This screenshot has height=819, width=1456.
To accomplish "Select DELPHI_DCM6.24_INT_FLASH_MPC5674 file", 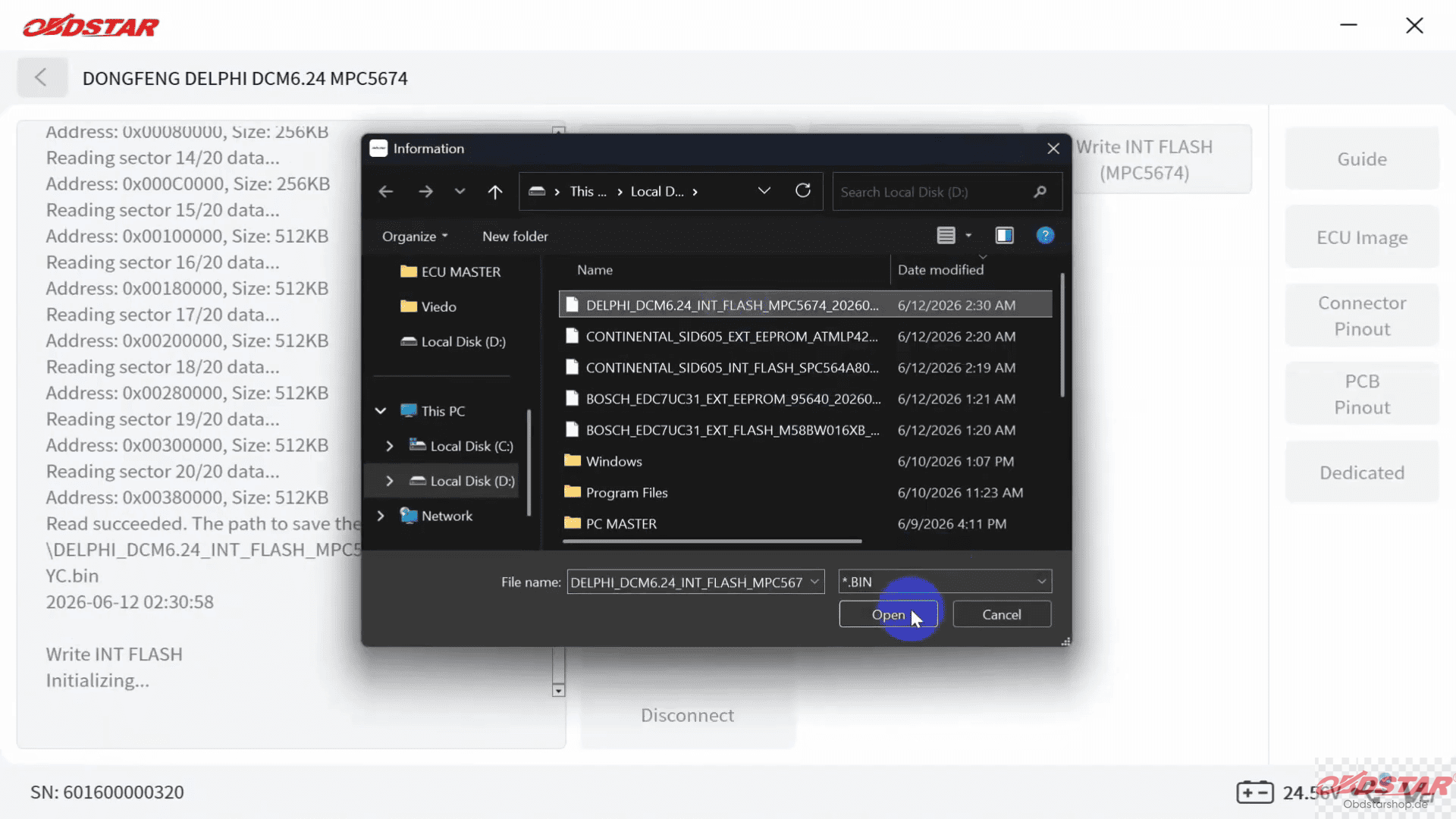I will 805,305.
